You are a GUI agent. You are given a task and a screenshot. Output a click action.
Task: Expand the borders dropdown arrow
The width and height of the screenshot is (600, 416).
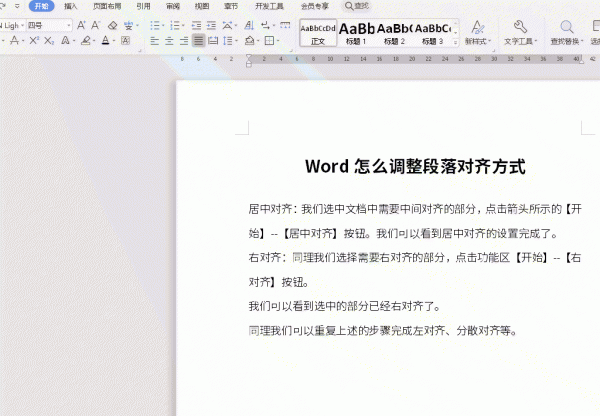coord(278,41)
